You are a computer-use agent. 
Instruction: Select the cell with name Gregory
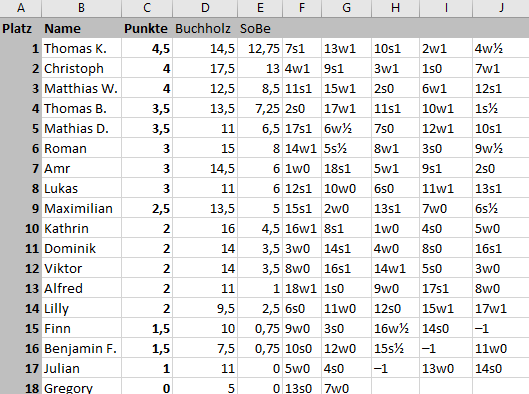[x=81, y=387]
